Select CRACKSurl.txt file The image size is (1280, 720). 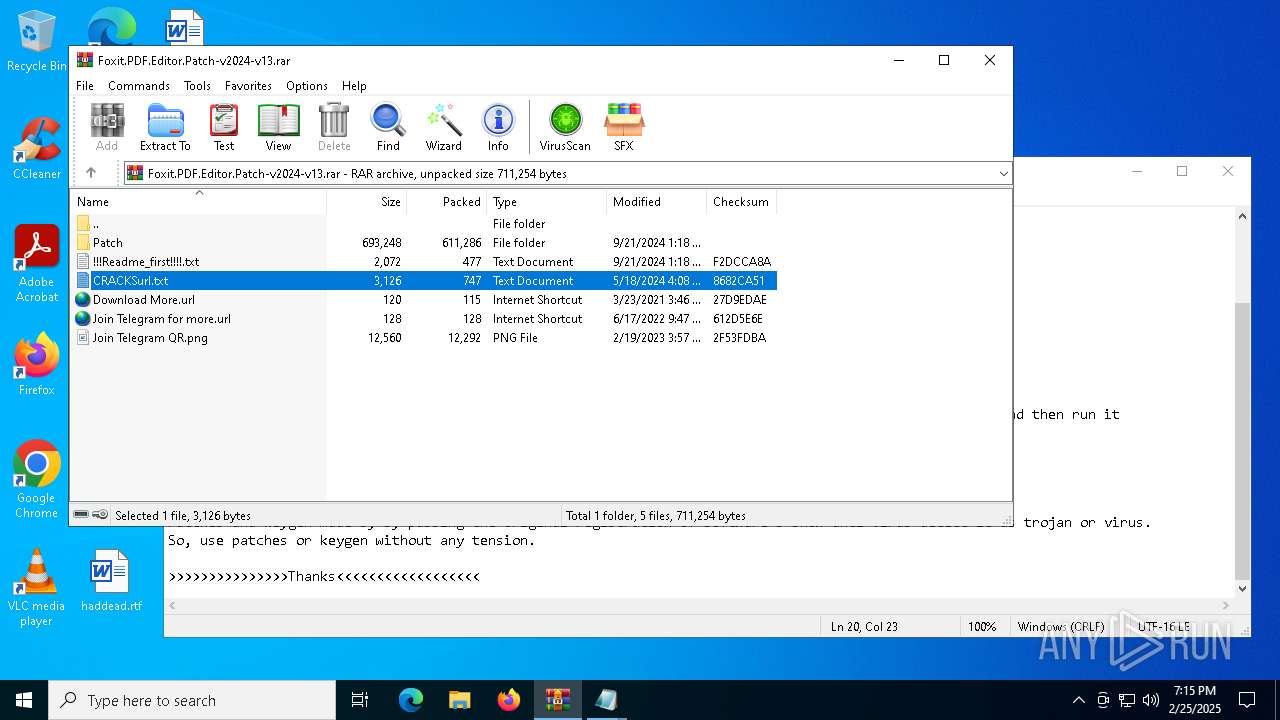click(423, 281)
